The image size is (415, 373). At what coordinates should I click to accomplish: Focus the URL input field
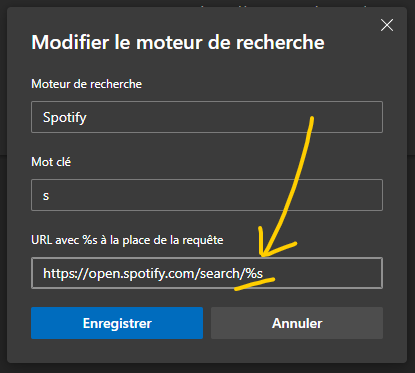pyautogui.click(x=207, y=273)
